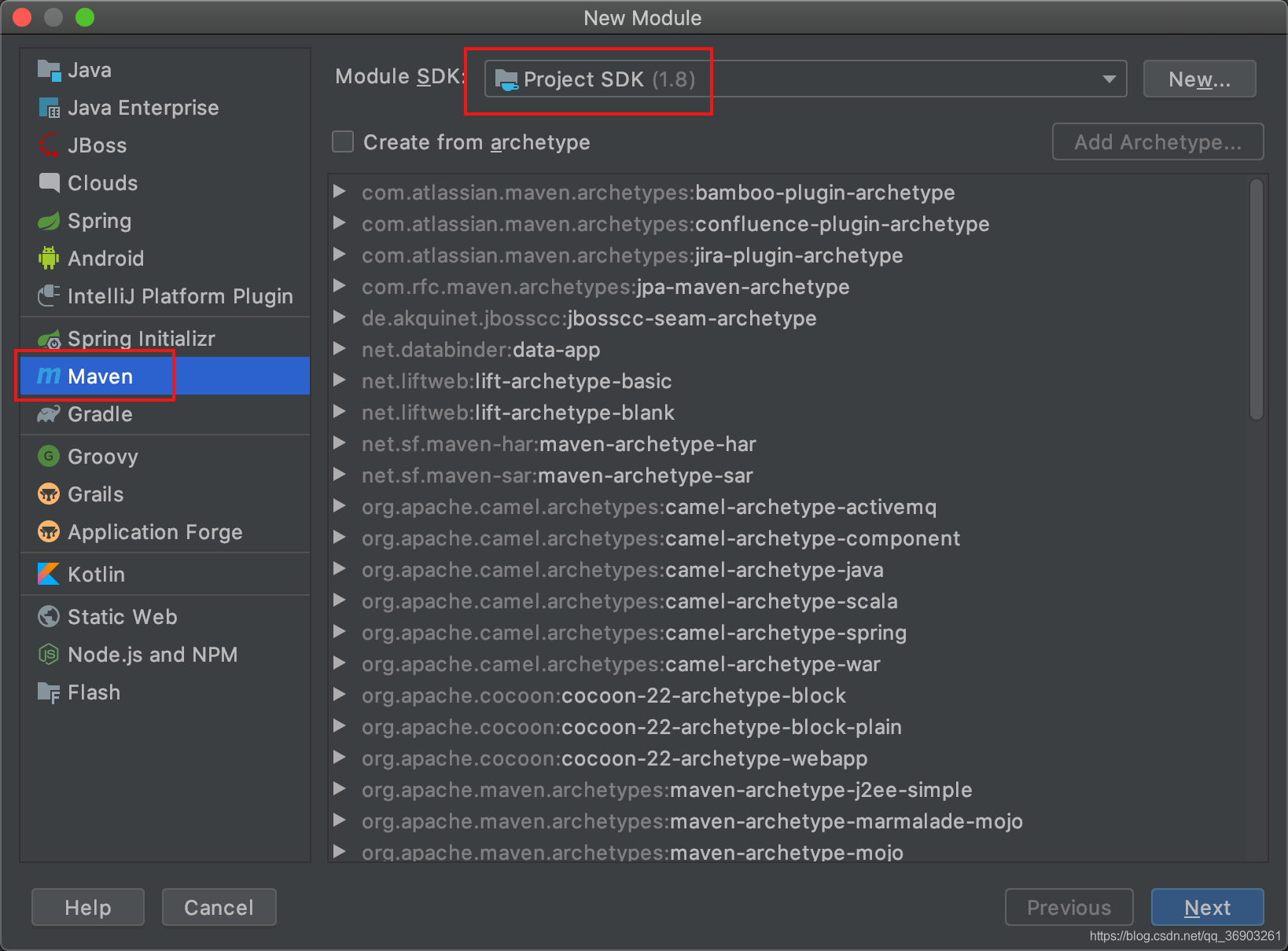1288x951 pixels.
Task: Select camel-archetype-spring archetype
Action: tap(634, 633)
